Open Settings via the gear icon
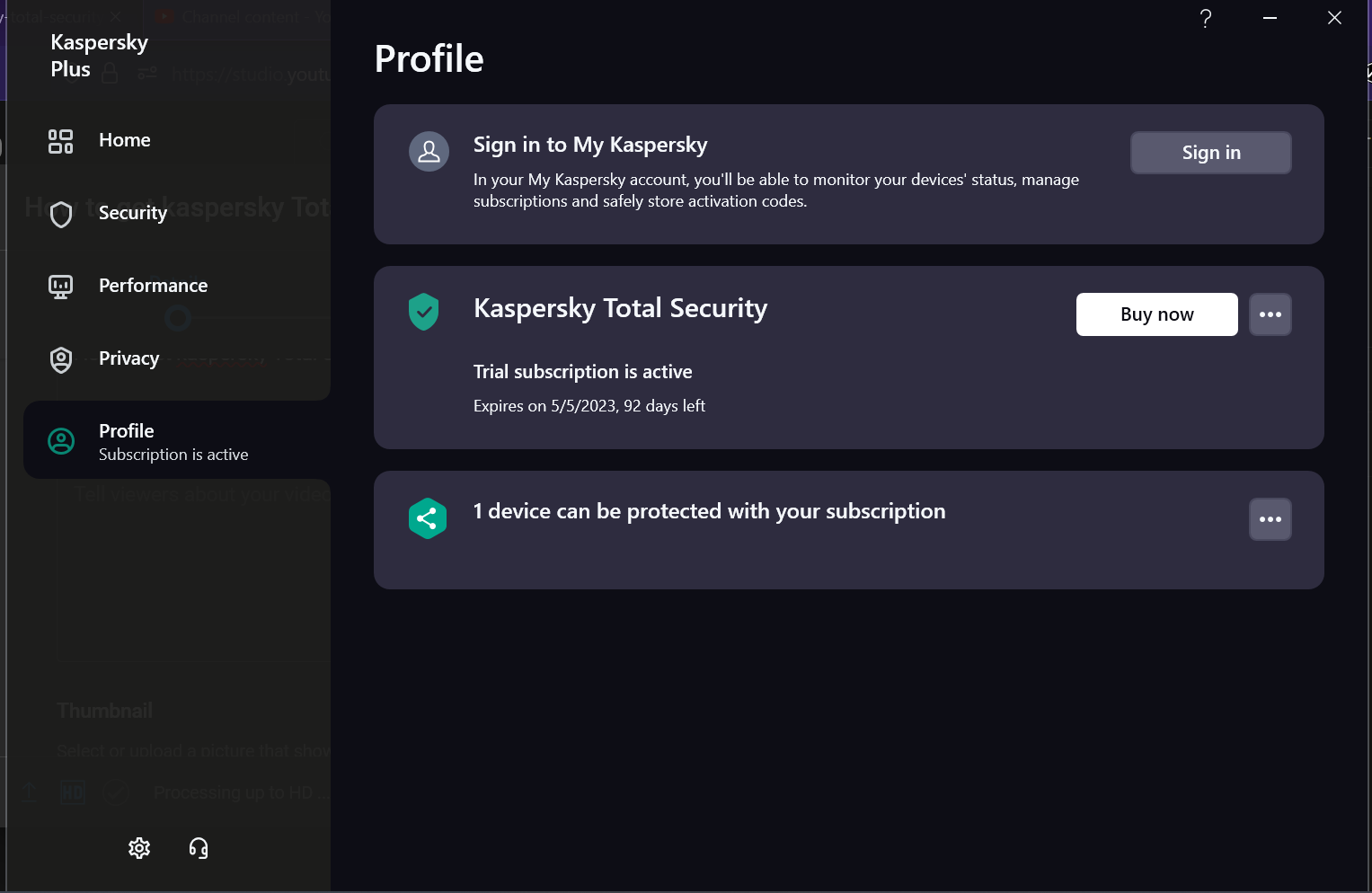The height and width of the screenshot is (893, 1372). point(139,848)
